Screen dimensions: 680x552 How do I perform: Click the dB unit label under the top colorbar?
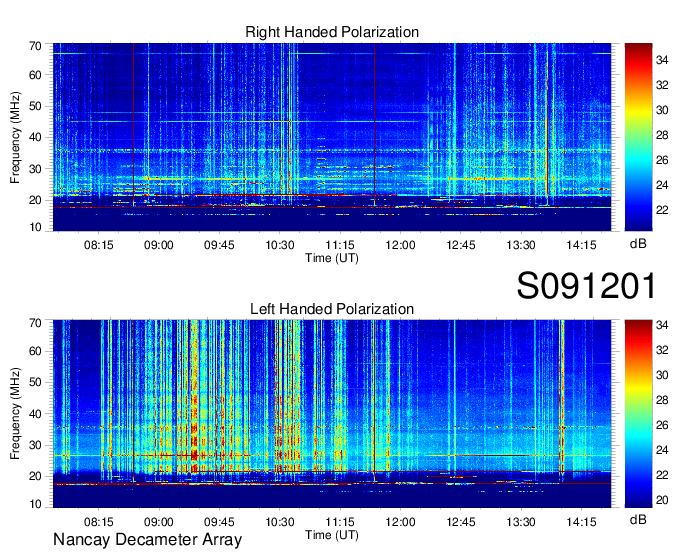638,244
